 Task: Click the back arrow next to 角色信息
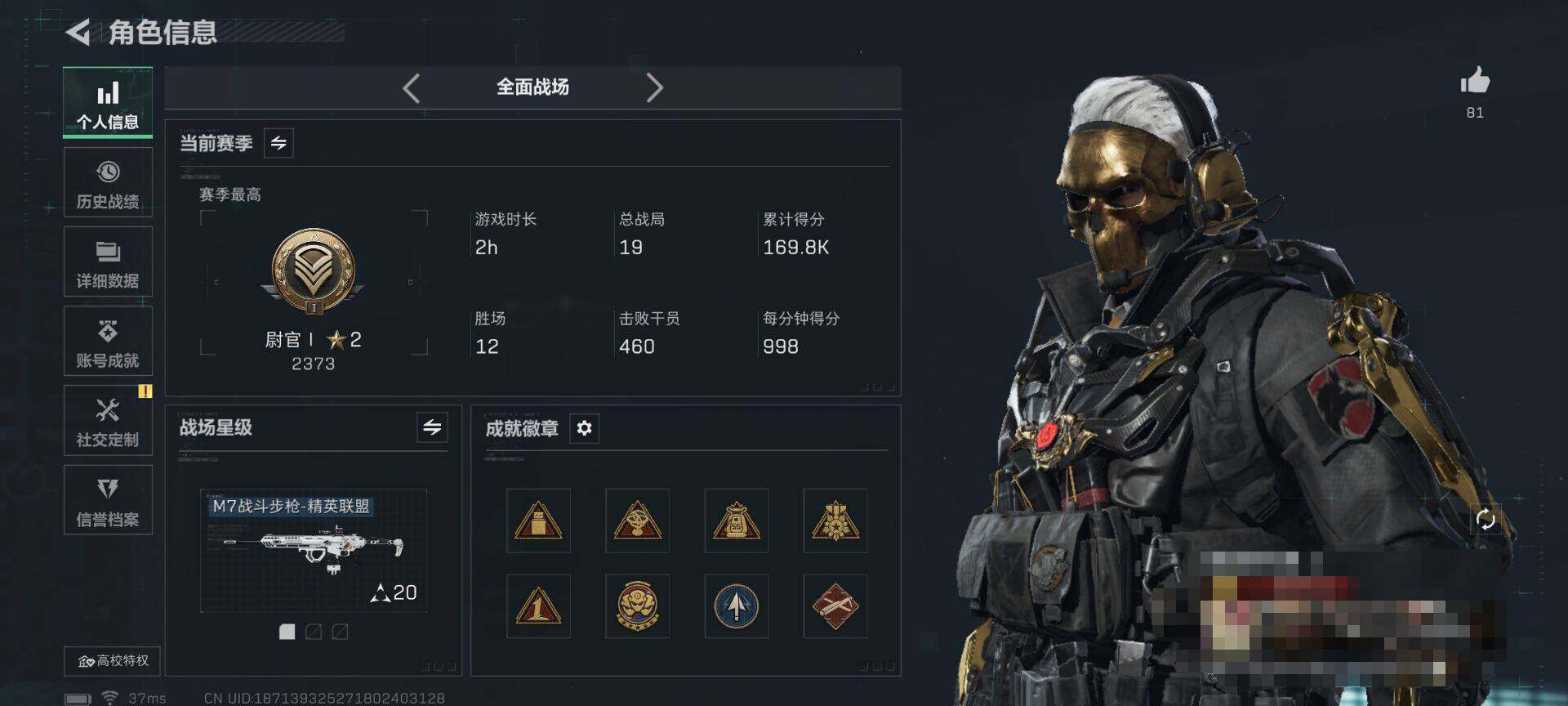(x=78, y=33)
